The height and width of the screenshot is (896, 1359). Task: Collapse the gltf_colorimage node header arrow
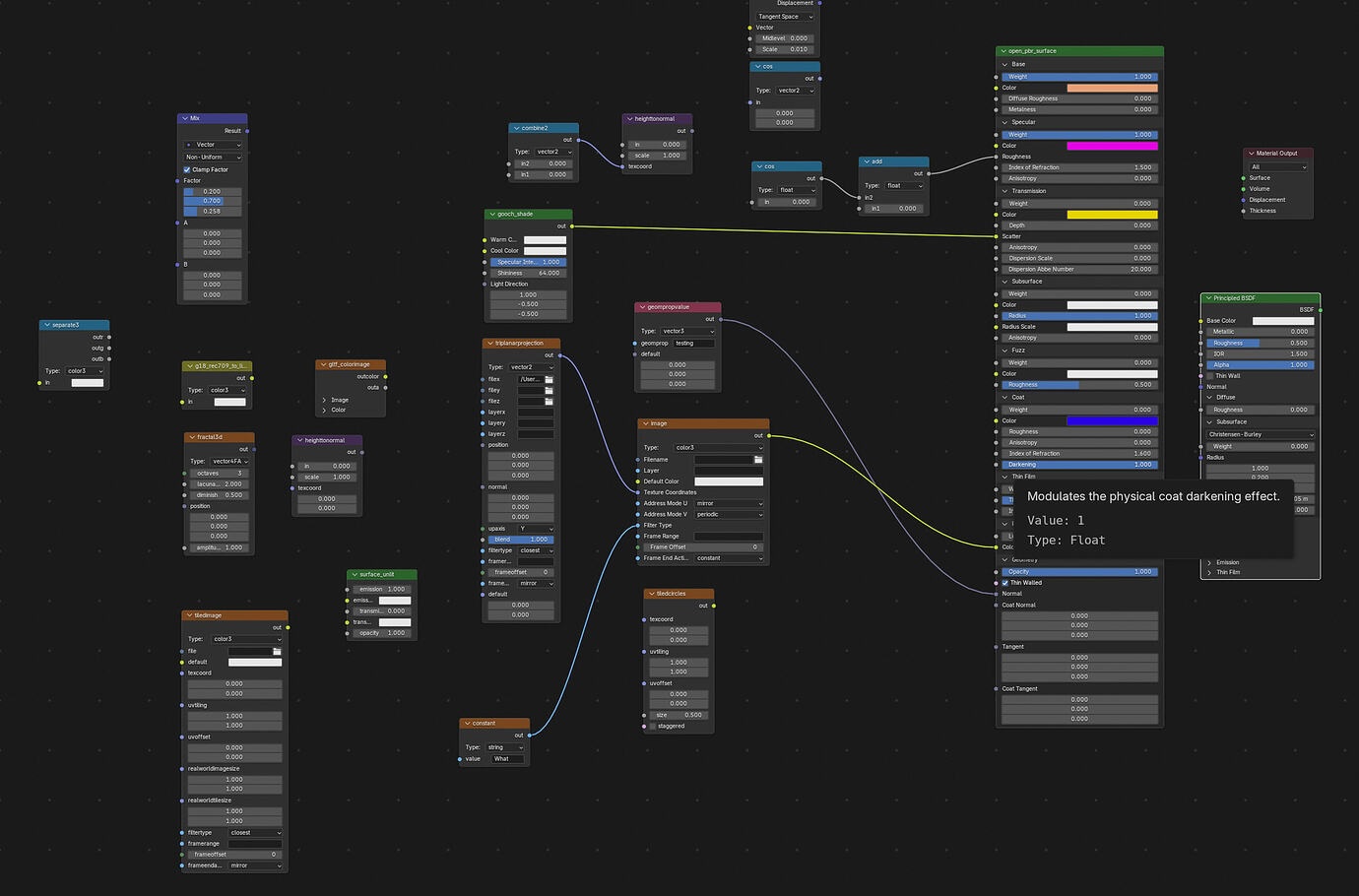click(x=323, y=364)
